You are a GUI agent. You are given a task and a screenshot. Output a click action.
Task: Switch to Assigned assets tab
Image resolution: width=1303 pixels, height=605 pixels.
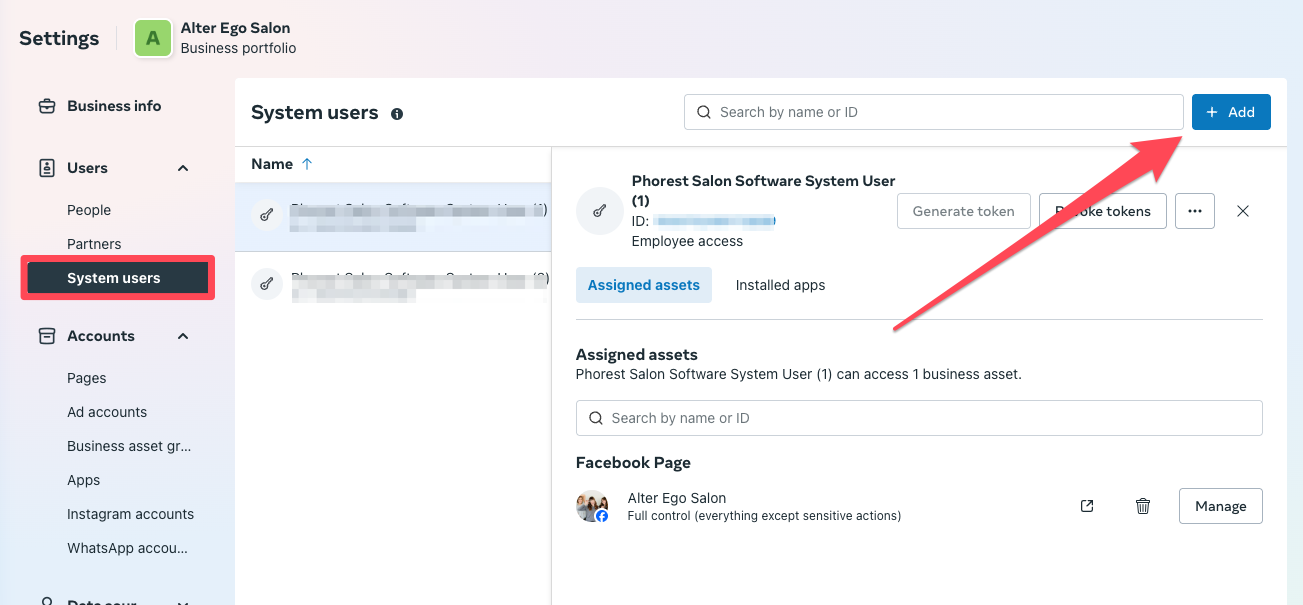644,285
